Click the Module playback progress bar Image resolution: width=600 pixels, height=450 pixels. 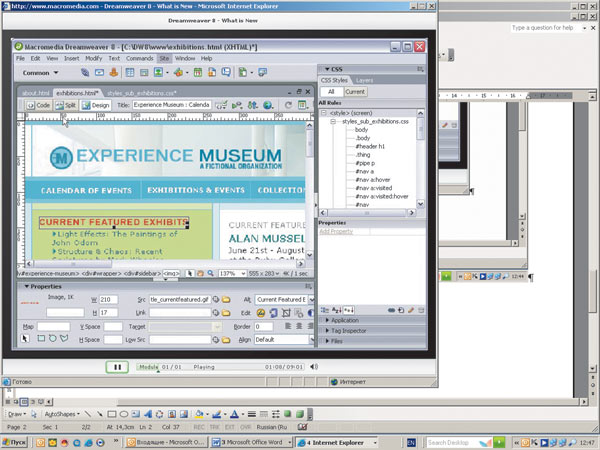coord(220,367)
